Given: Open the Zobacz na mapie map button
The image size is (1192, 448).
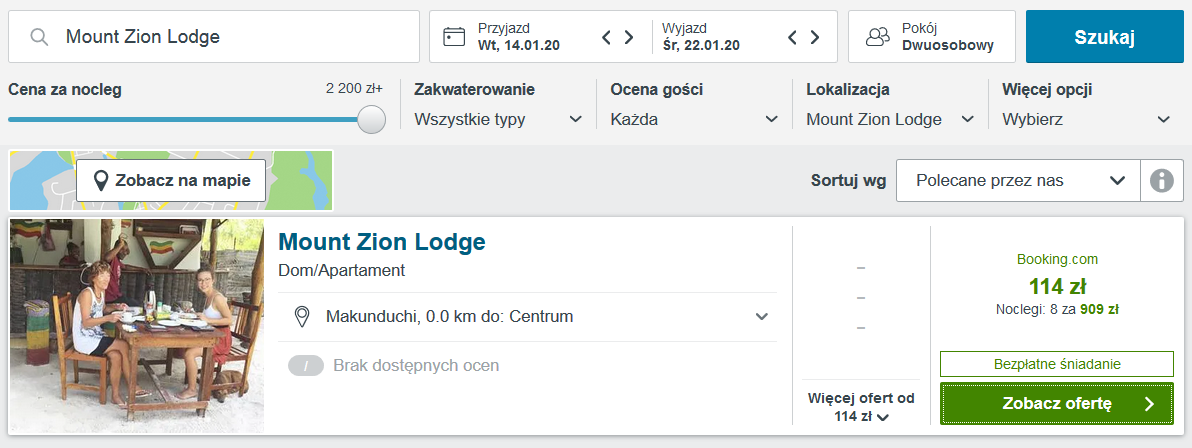Looking at the screenshot, I should (x=171, y=180).
